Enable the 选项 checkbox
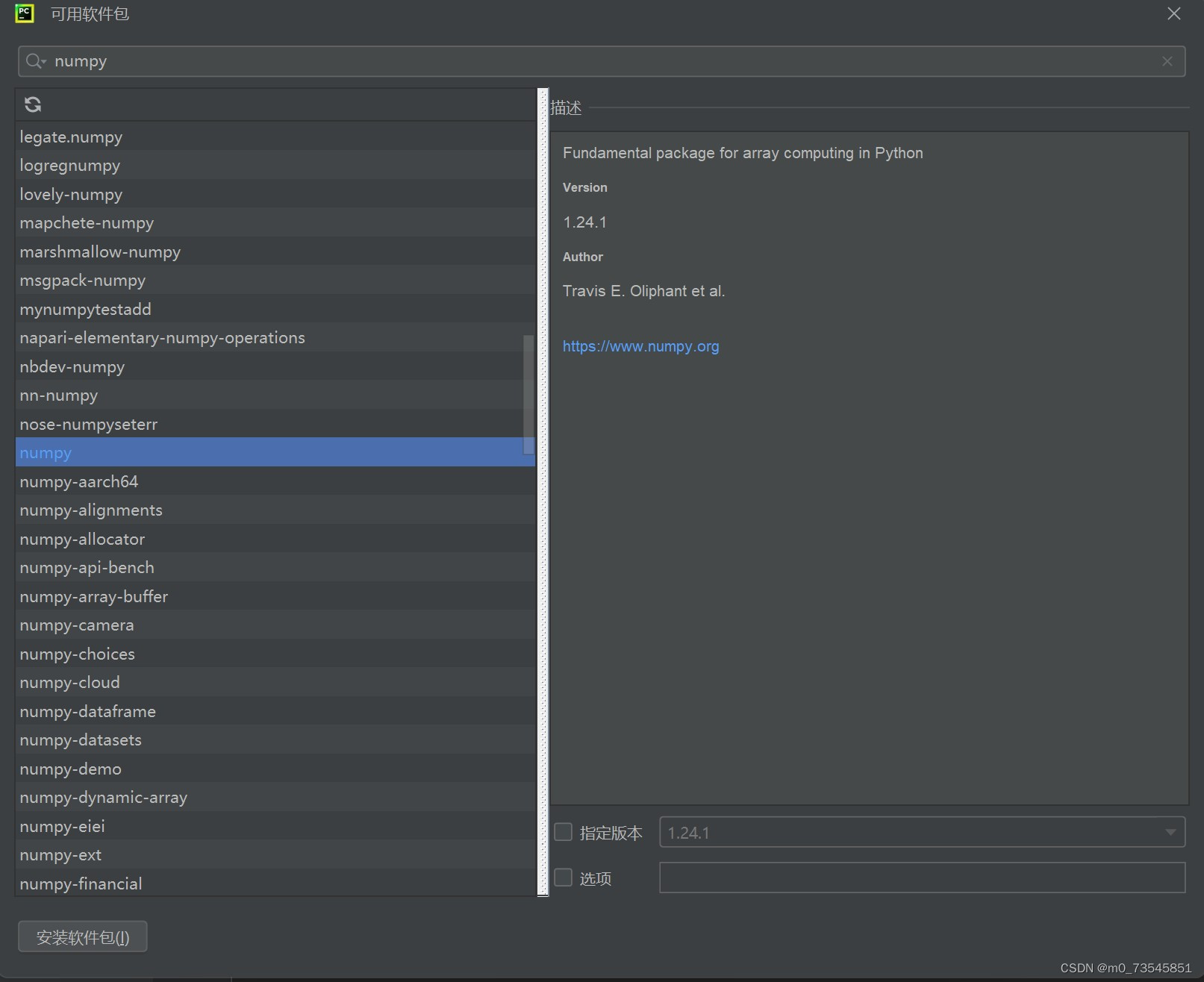Viewport: 1204px width, 982px height. (563, 878)
